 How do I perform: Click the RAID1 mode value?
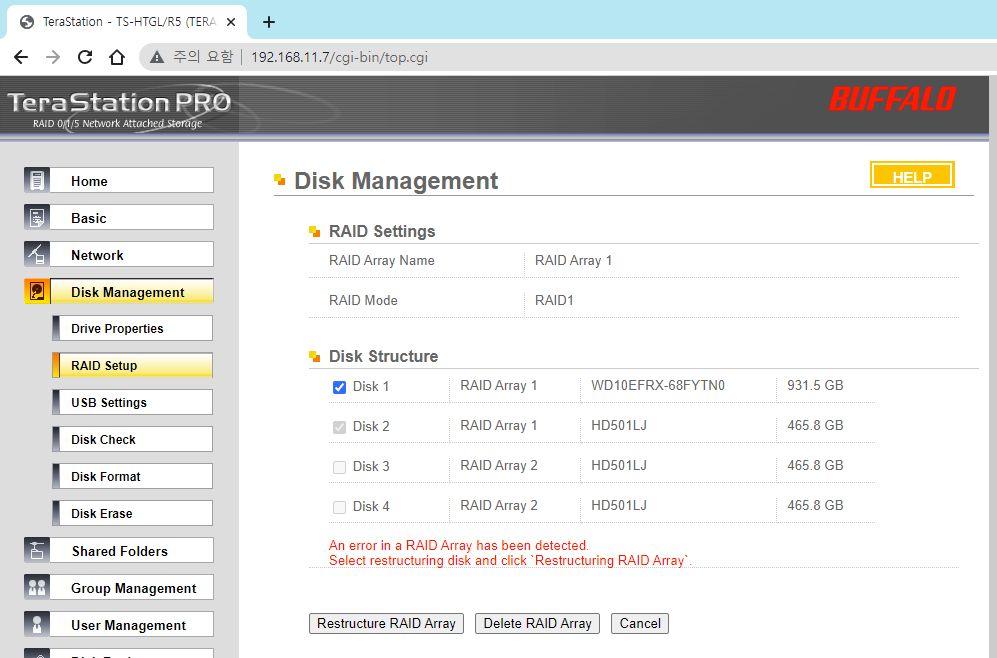[x=554, y=300]
